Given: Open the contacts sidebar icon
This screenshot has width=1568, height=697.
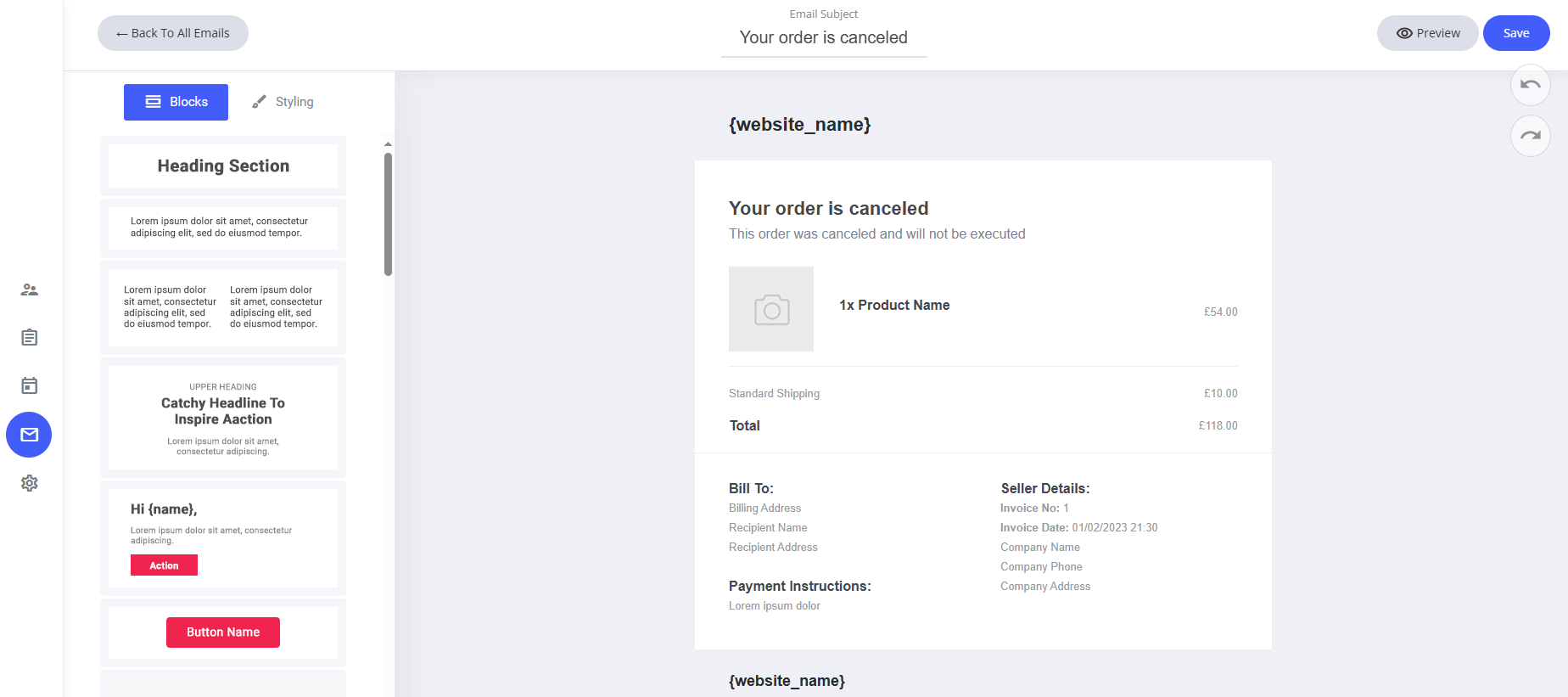Looking at the screenshot, I should click(x=29, y=289).
